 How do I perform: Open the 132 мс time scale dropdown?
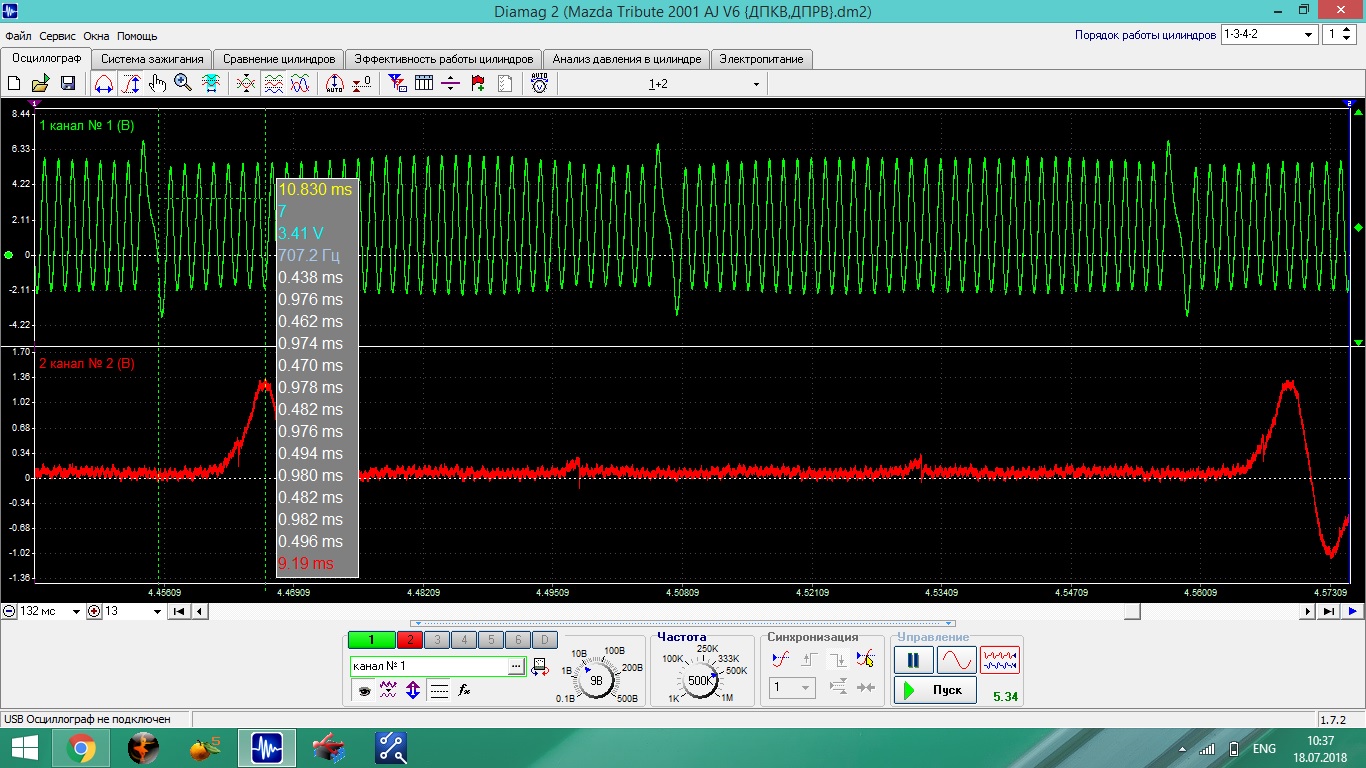[x=76, y=611]
